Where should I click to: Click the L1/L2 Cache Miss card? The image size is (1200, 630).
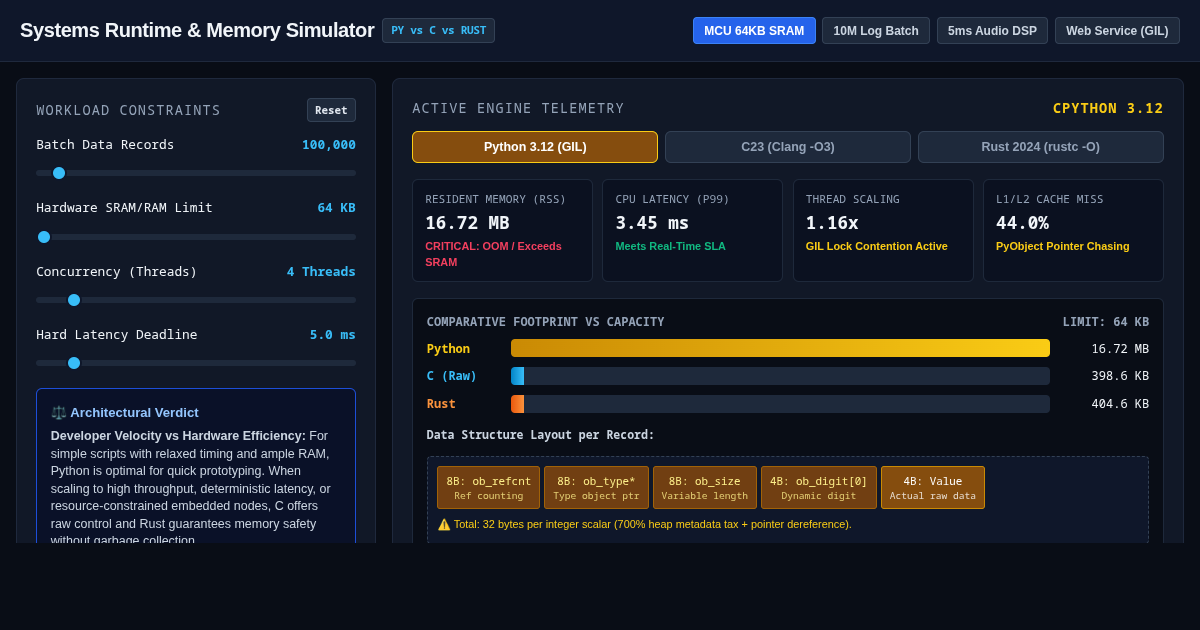(1073, 230)
